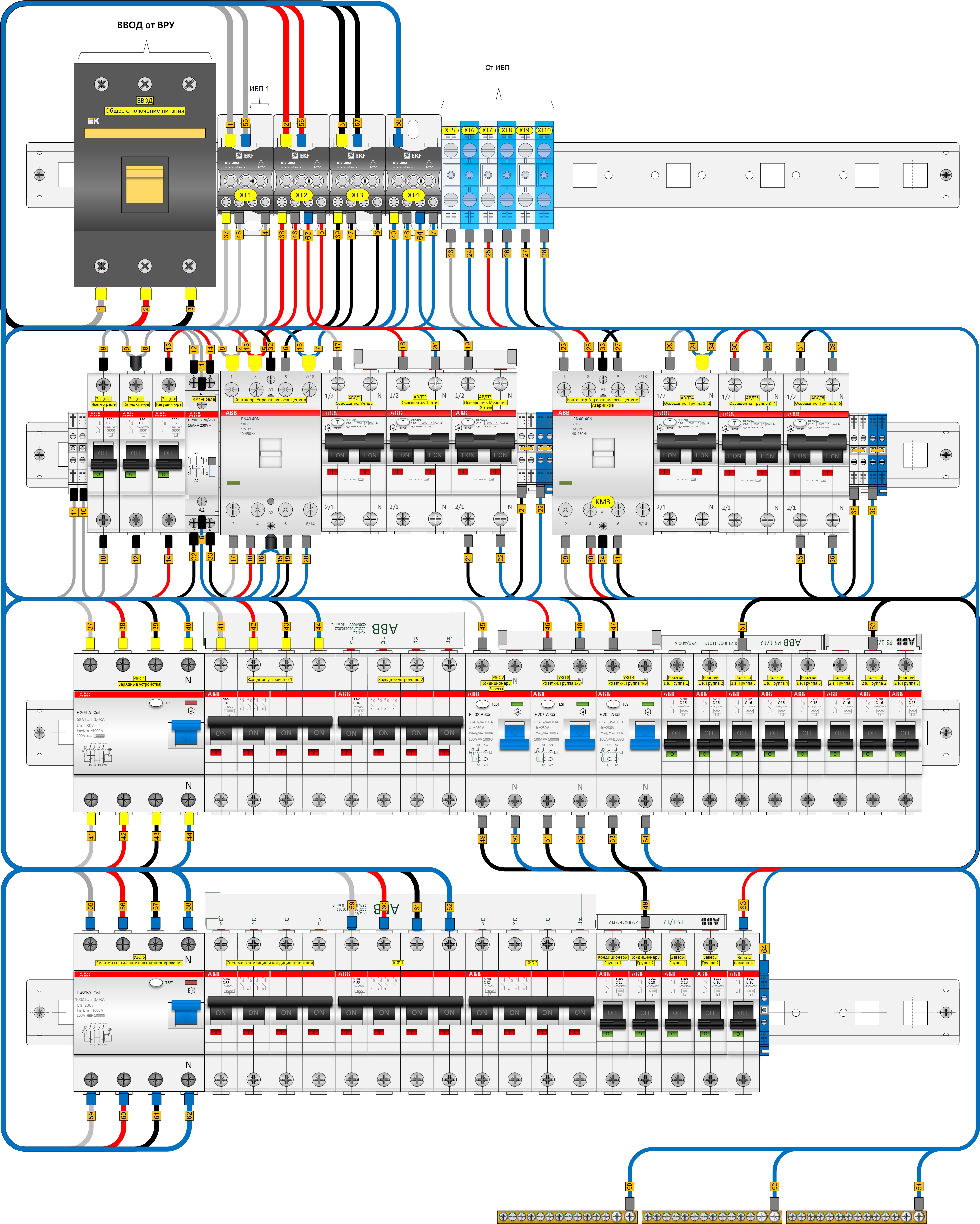Flip the blue lever of УЗО 5
This screenshot has width=980, height=1224.
point(186,1014)
